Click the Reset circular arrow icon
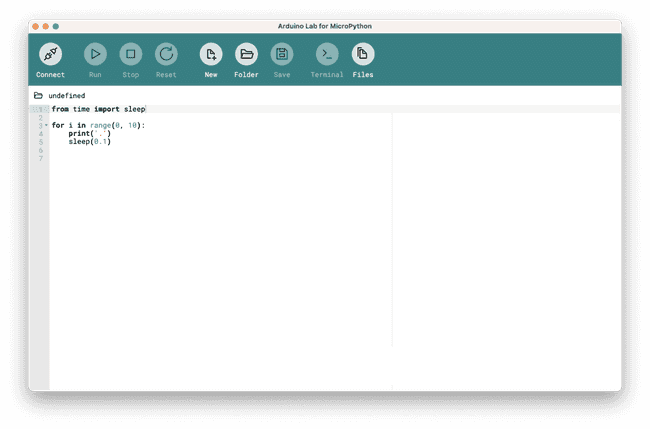Viewport: 650px width, 429px height. (166, 54)
